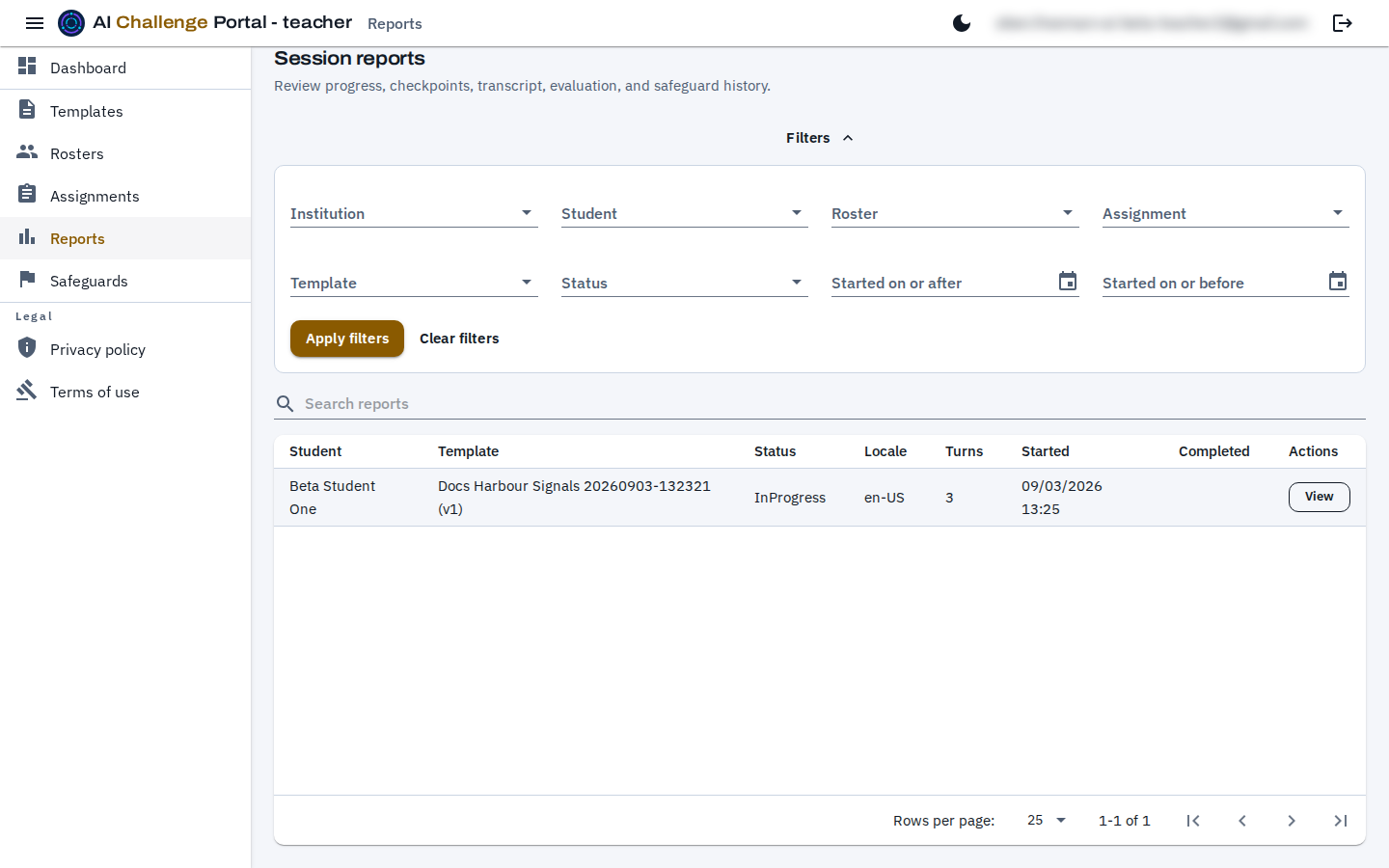Open the Status filter dropdown

click(685, 283)
